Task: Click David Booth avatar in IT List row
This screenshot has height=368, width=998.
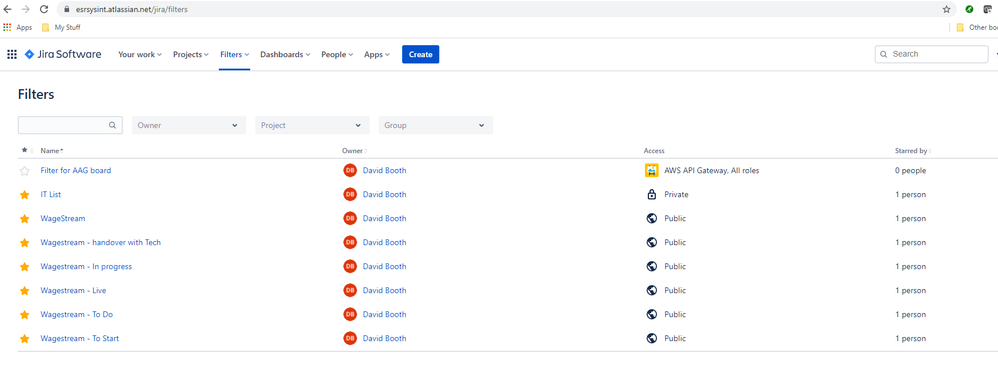Action: pos(349,194)
